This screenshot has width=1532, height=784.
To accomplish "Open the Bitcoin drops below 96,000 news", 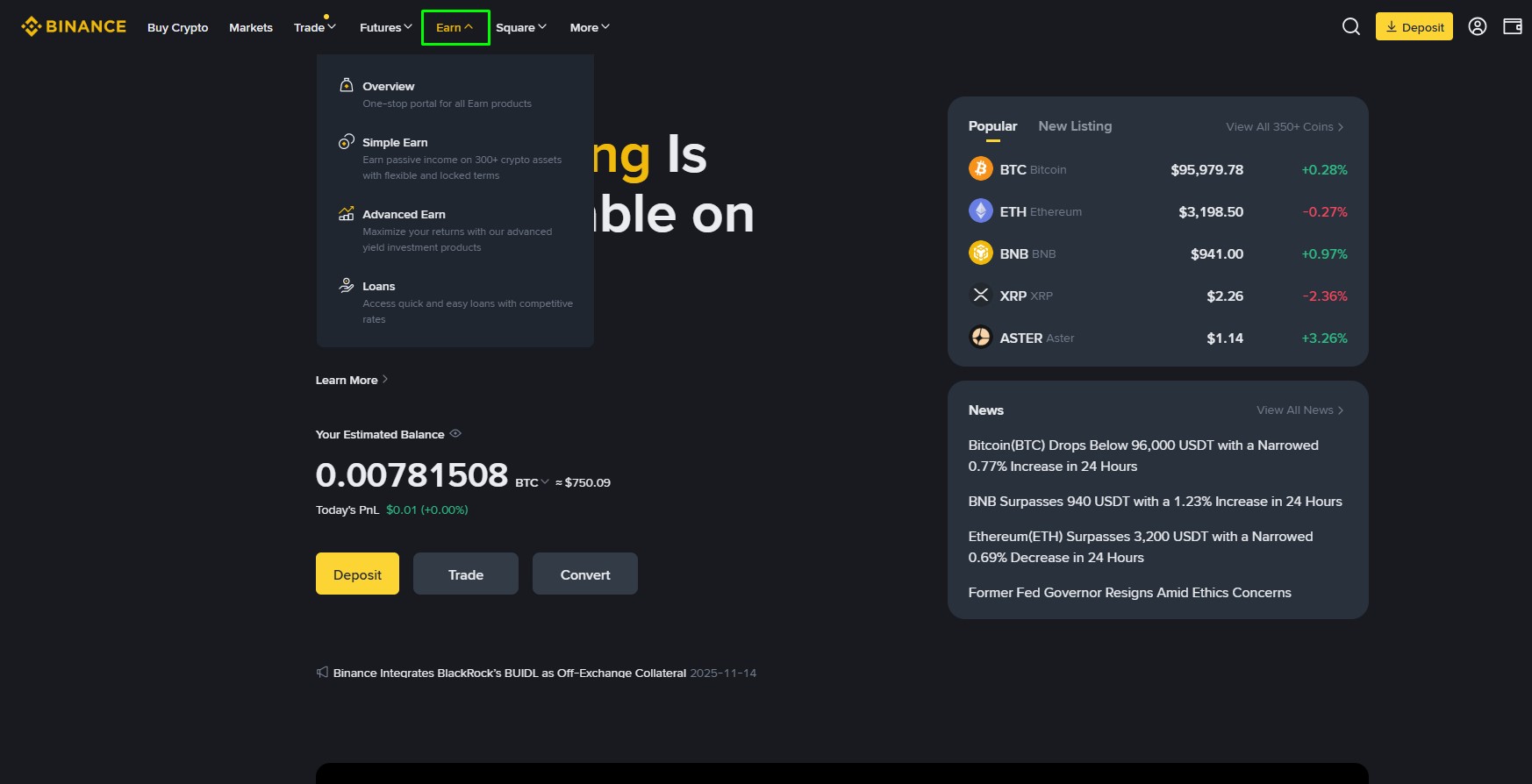I will (x=1143, y=455).
